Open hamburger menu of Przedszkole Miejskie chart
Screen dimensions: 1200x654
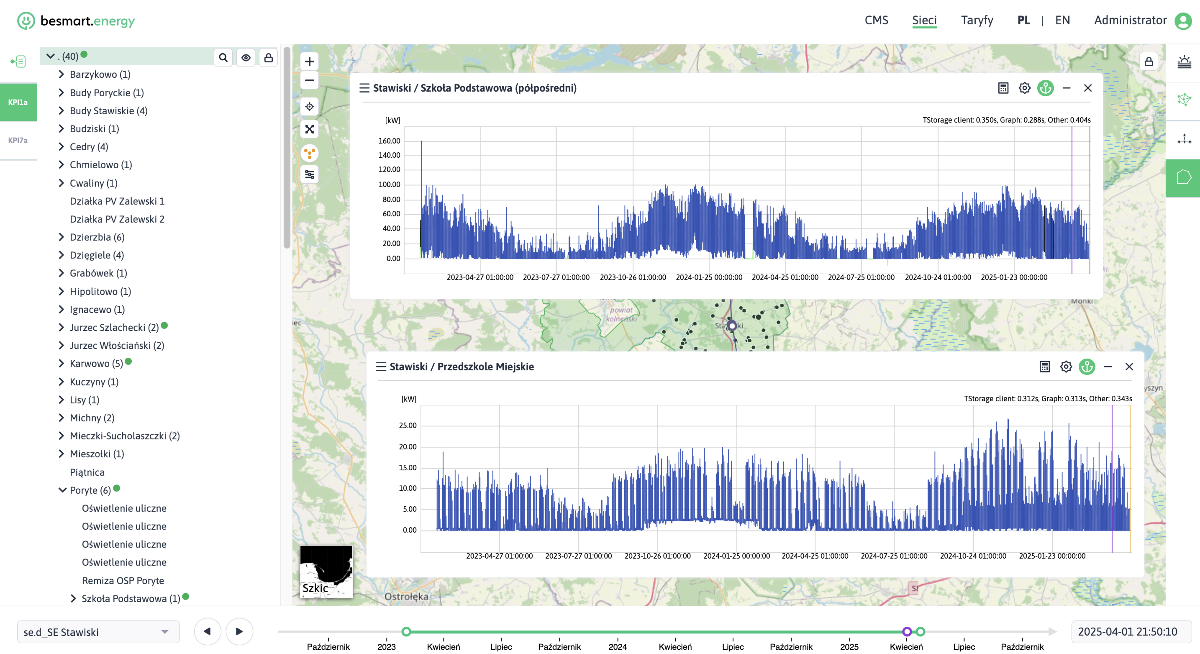pos(381,367)
